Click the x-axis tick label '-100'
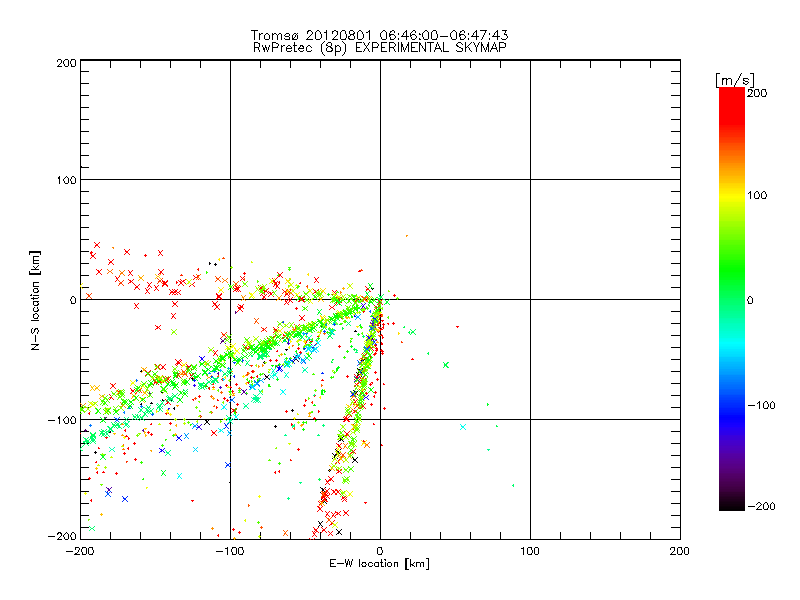Viewport: 800px width, 600px height. pos(230,551)
